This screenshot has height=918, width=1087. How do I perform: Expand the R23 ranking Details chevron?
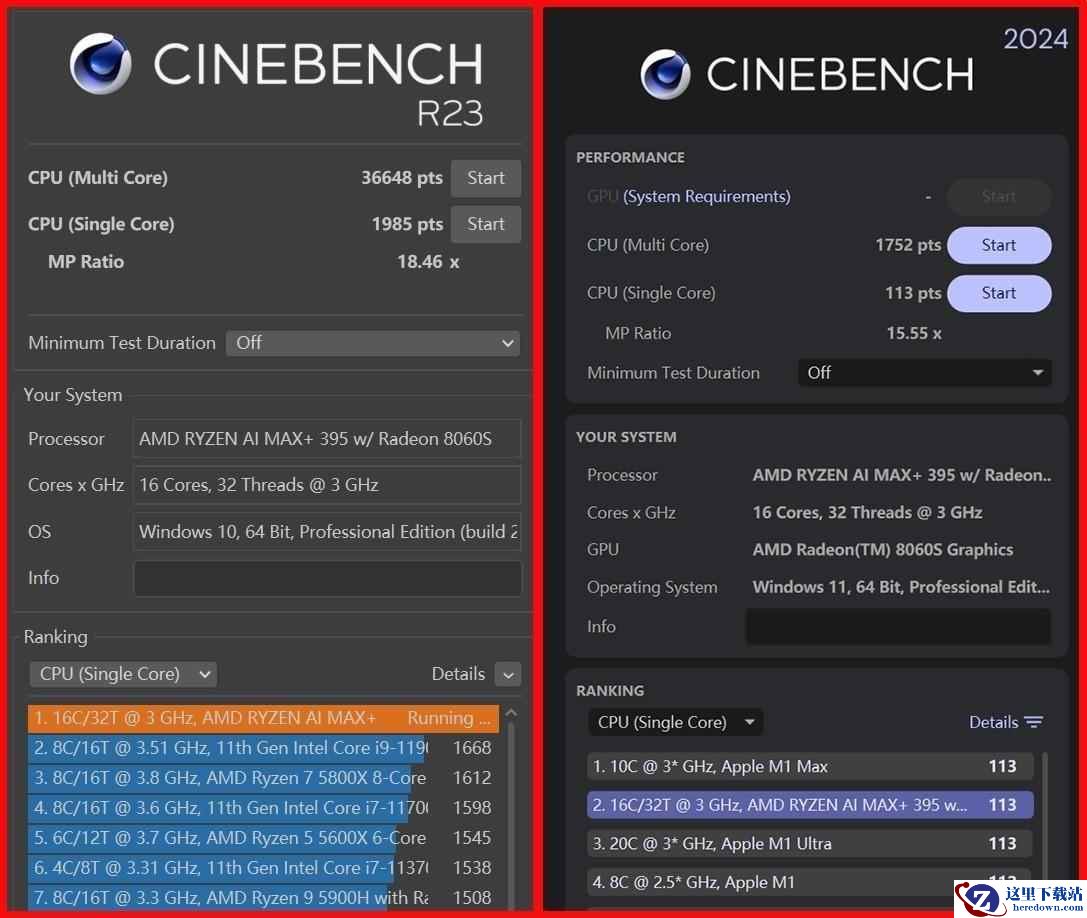click(508, 675)
